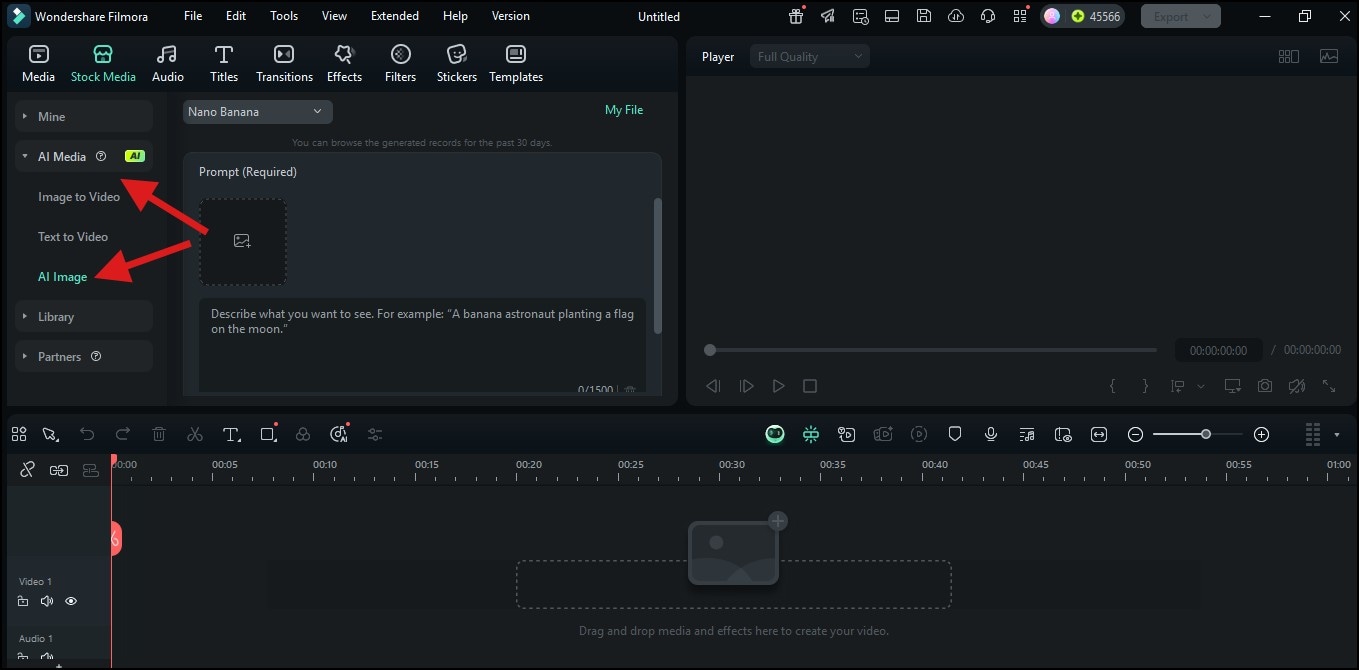The width and height of the screenshot is (1359, 670).
Task: Open the Nano Banana model dropdown
Action: [256, 111]
